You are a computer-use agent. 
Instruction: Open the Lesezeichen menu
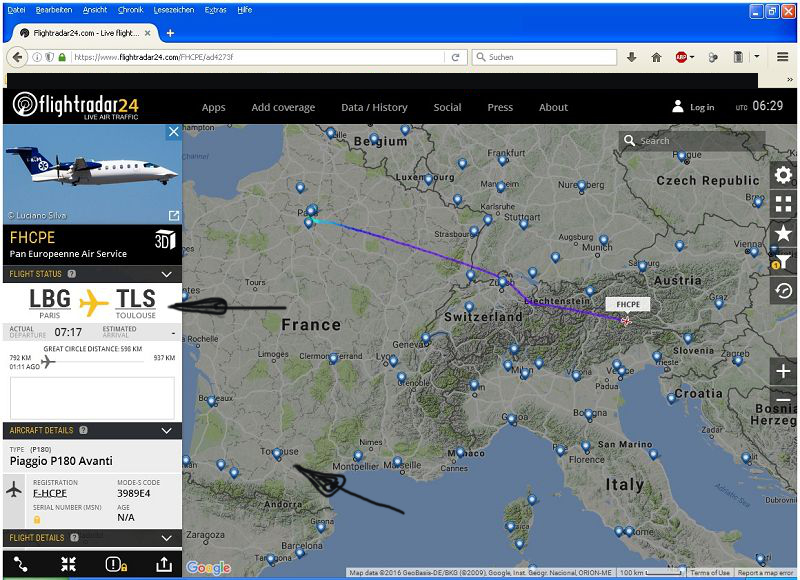pyautogui.click(x=173, y=10)
